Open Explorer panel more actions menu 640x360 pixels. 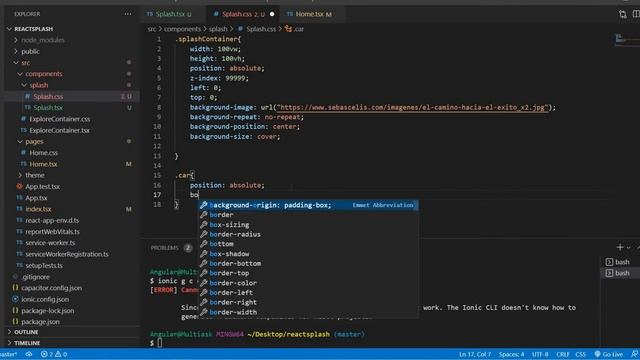(128, 14)
